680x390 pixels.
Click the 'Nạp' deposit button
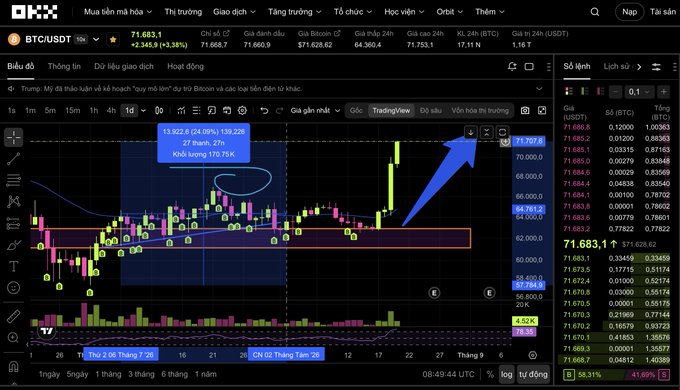(x=629, y=12)
